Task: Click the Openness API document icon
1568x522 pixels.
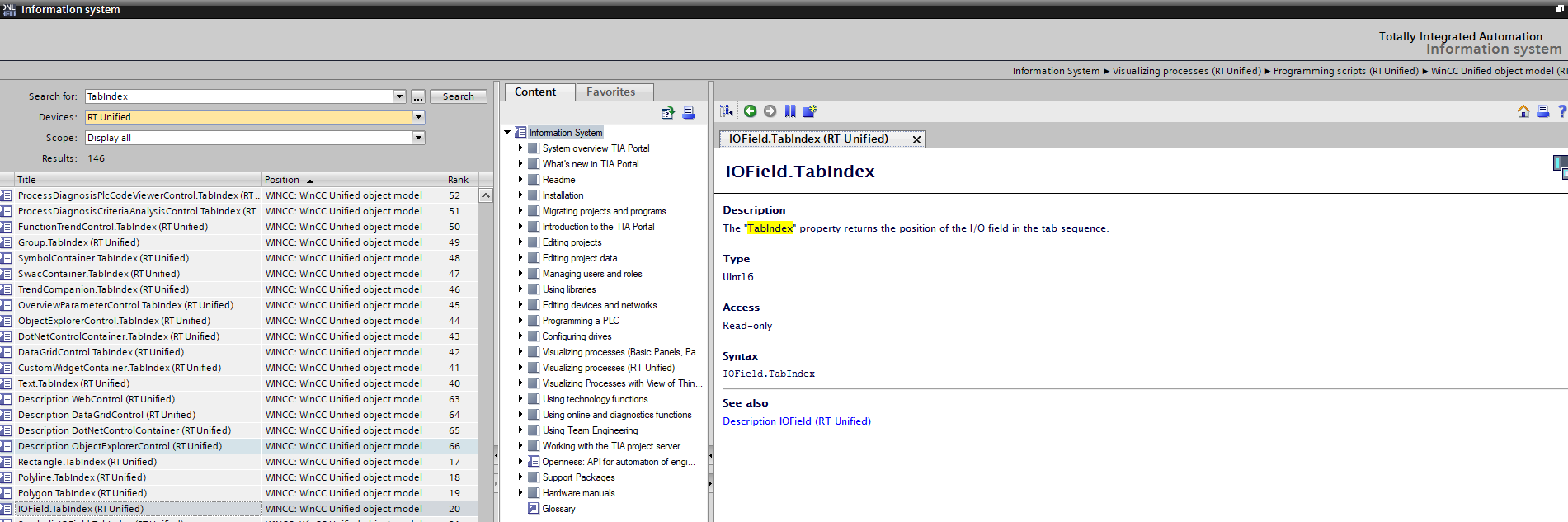Action: 534,462
